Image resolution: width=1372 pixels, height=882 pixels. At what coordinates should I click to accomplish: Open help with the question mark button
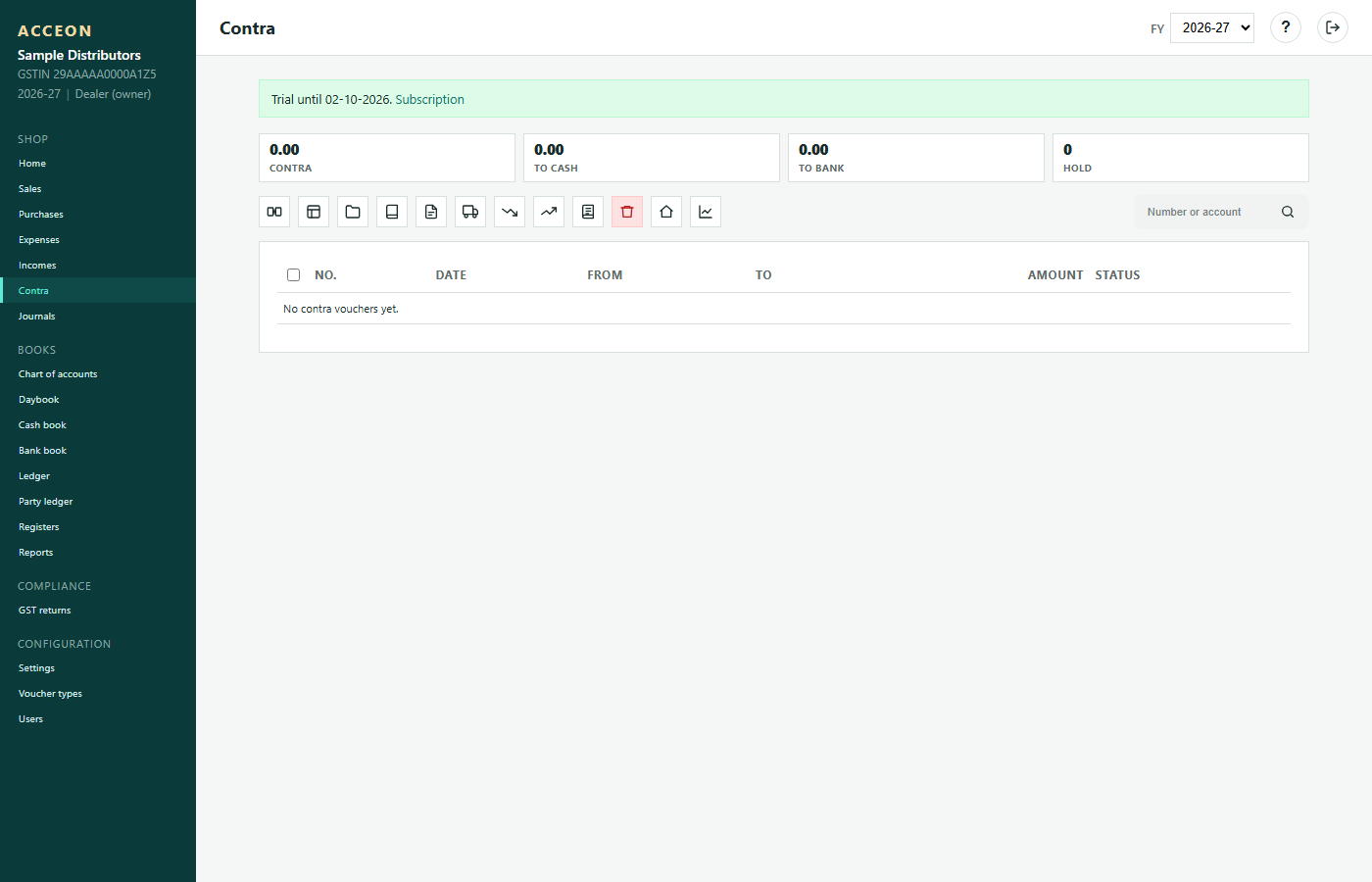tap(1286, 27)
